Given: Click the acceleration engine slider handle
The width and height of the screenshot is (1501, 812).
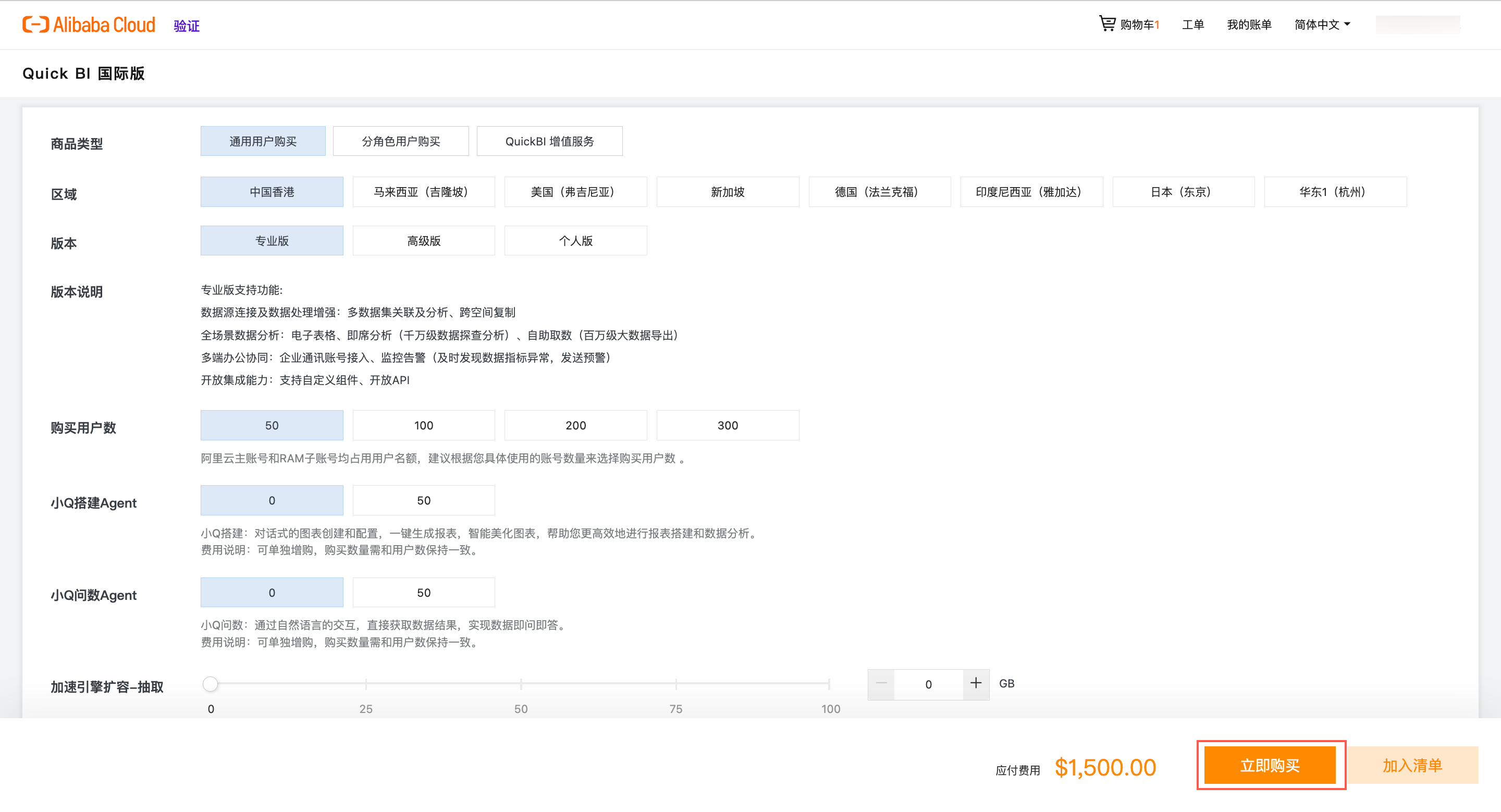Looking at the screenshot, I should coord(211,684).
